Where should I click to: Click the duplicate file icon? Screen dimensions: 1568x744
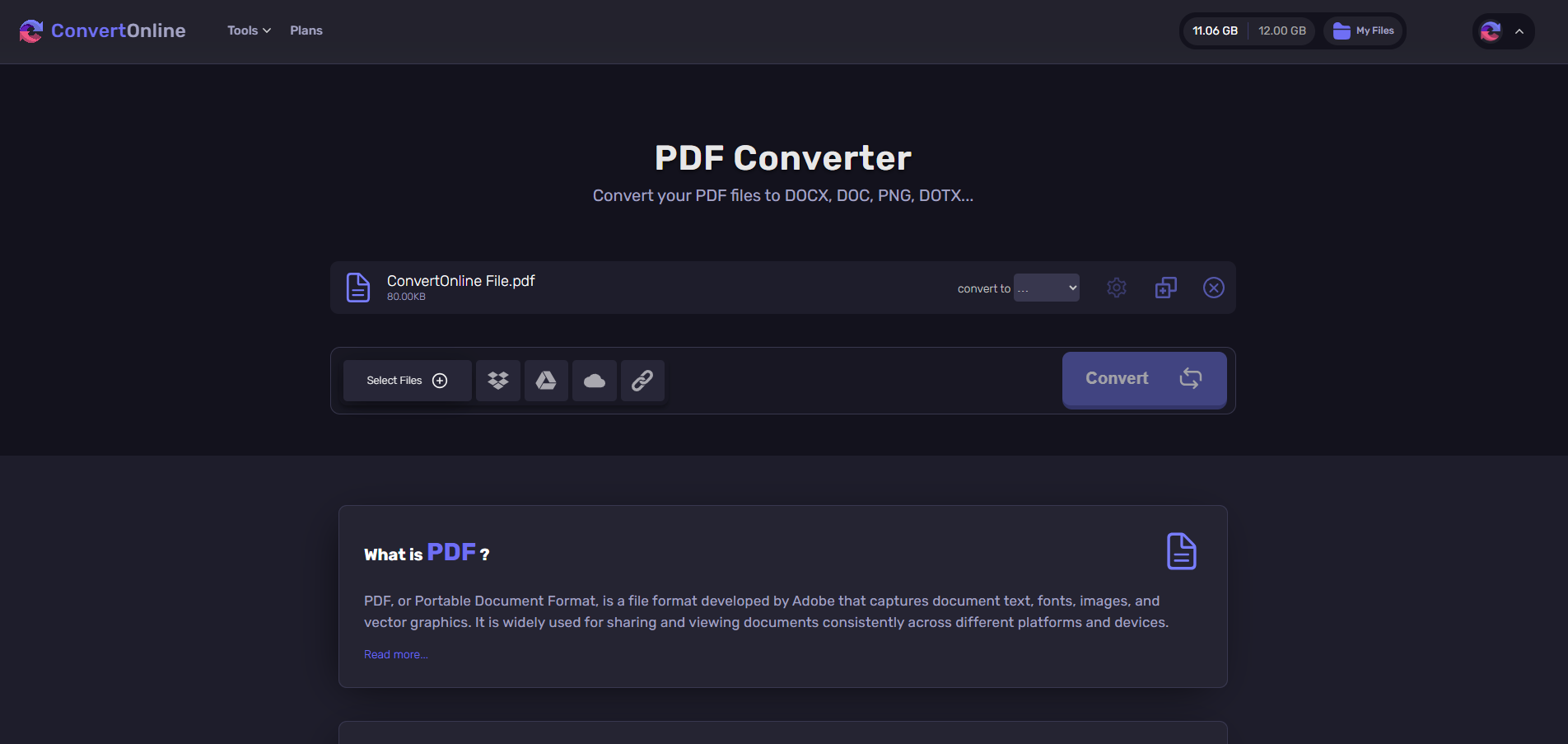point(1165,288)
